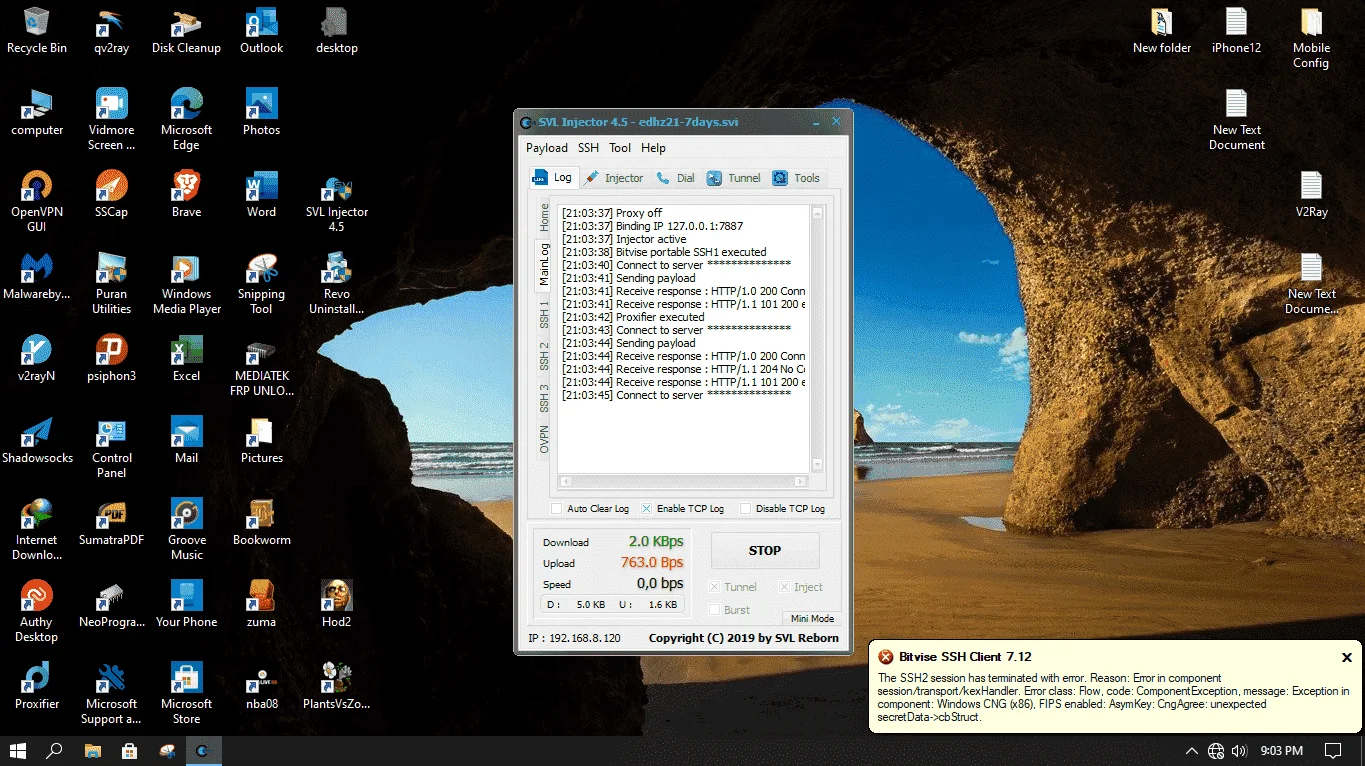
Task: Click the 9:03 PM taskbar clock
Action: point(1281,751)
